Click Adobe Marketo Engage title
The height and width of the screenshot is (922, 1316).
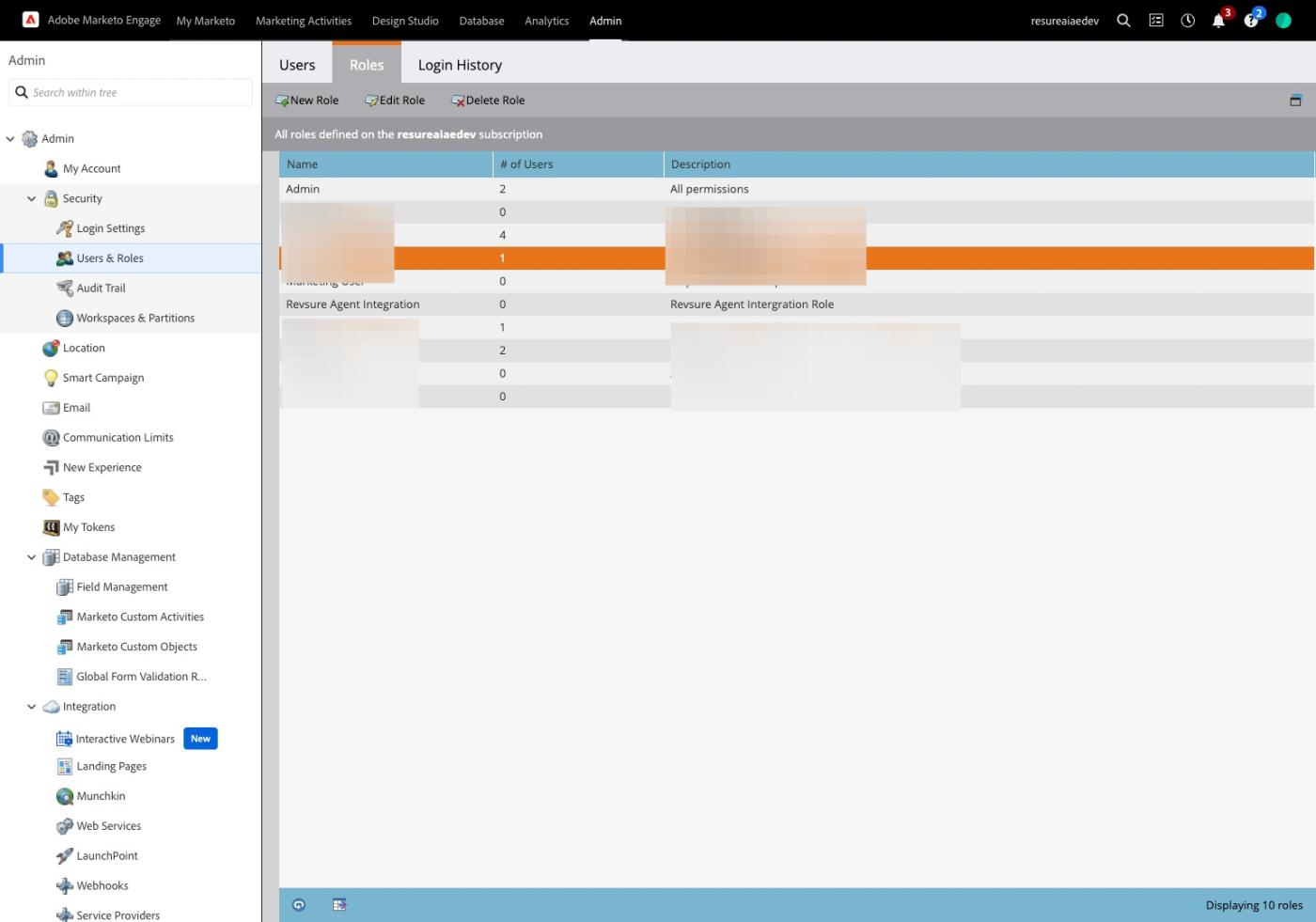click(104, 20)
